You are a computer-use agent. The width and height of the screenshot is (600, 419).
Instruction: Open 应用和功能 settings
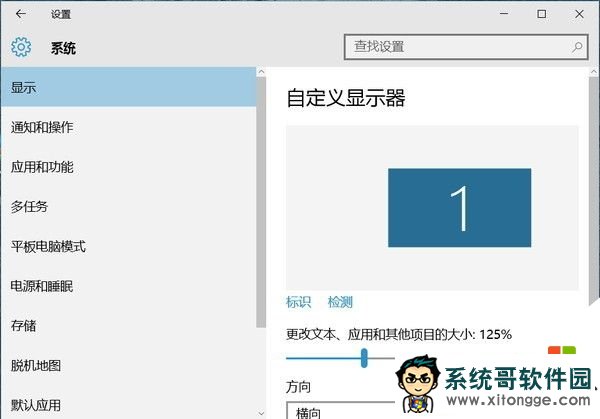click(x=129, y=167)
